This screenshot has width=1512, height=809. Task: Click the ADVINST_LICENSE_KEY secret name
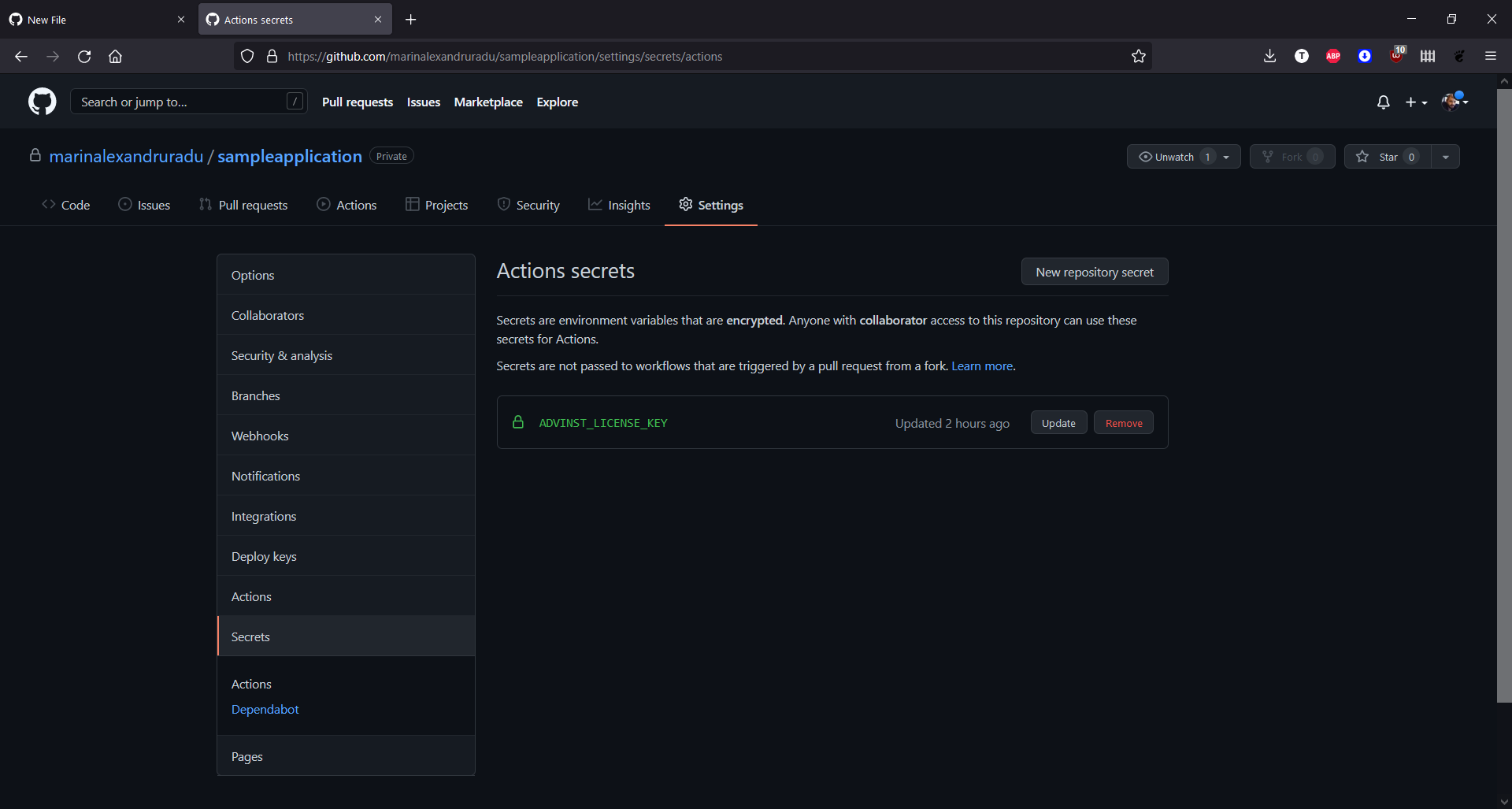(603, 423)
